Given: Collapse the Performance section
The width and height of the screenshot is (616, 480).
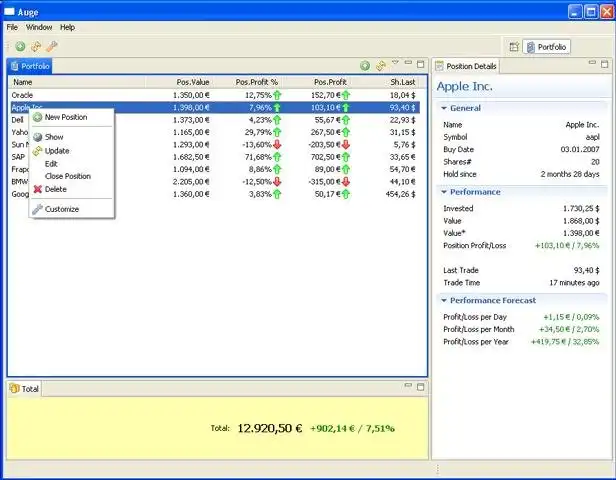Looking at the screenshot, I should 444,192.
